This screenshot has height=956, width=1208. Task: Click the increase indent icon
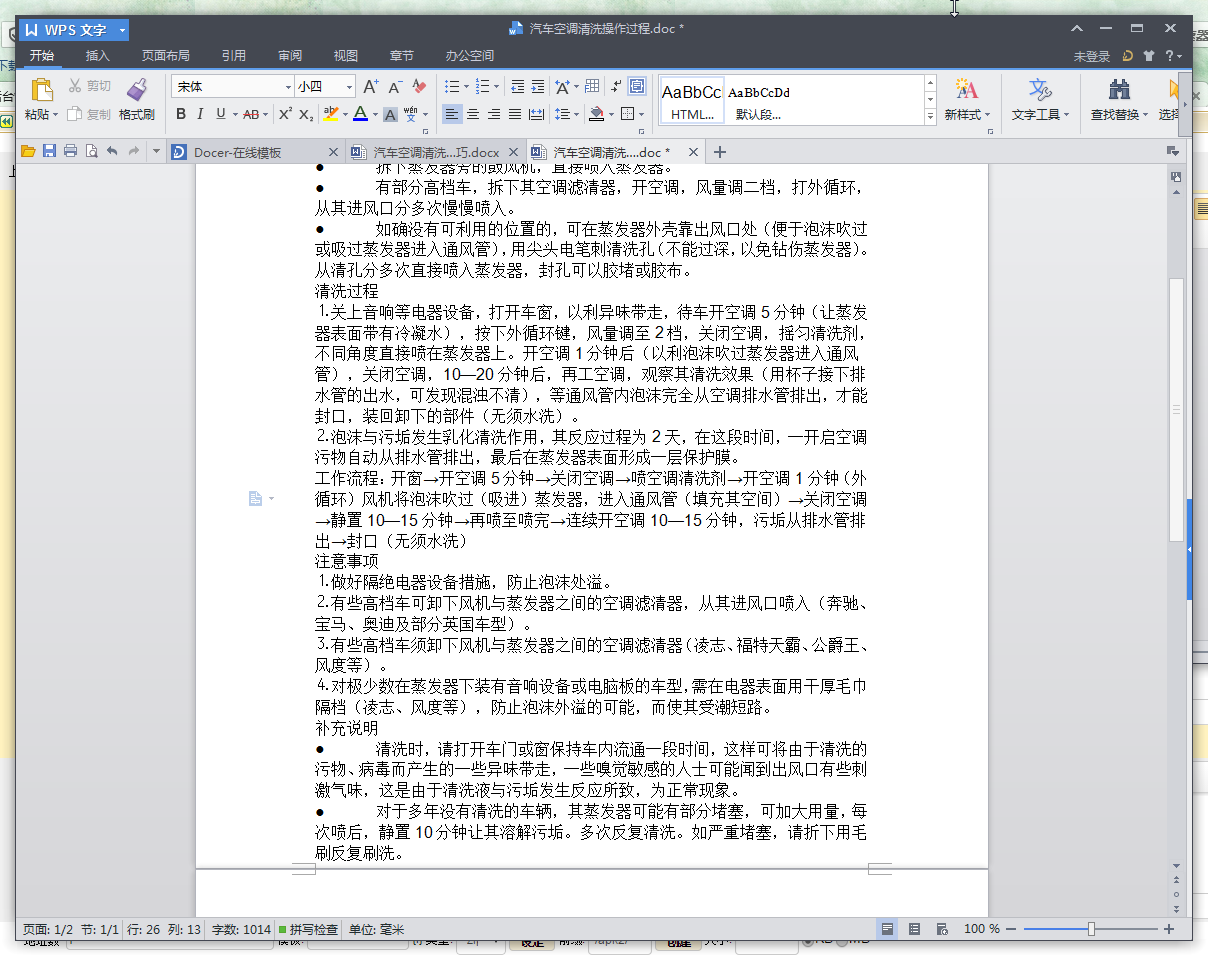click(x=538, y=87)
